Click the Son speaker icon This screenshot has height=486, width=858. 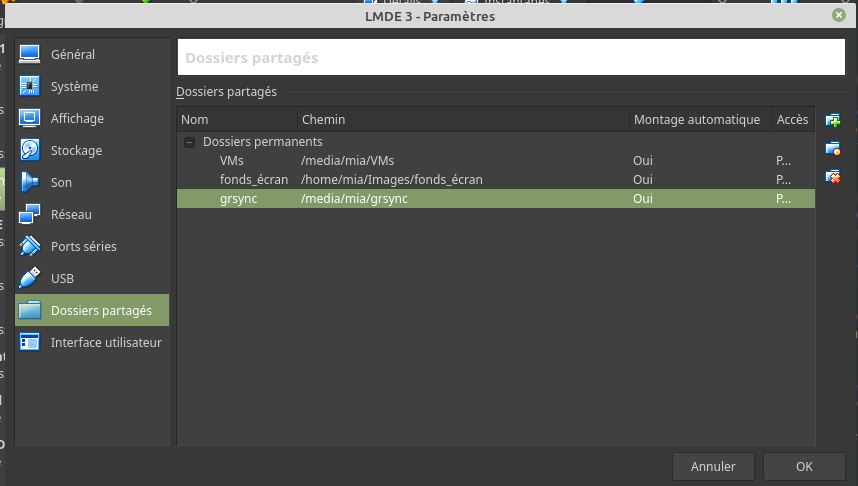[x=30, y=182]
